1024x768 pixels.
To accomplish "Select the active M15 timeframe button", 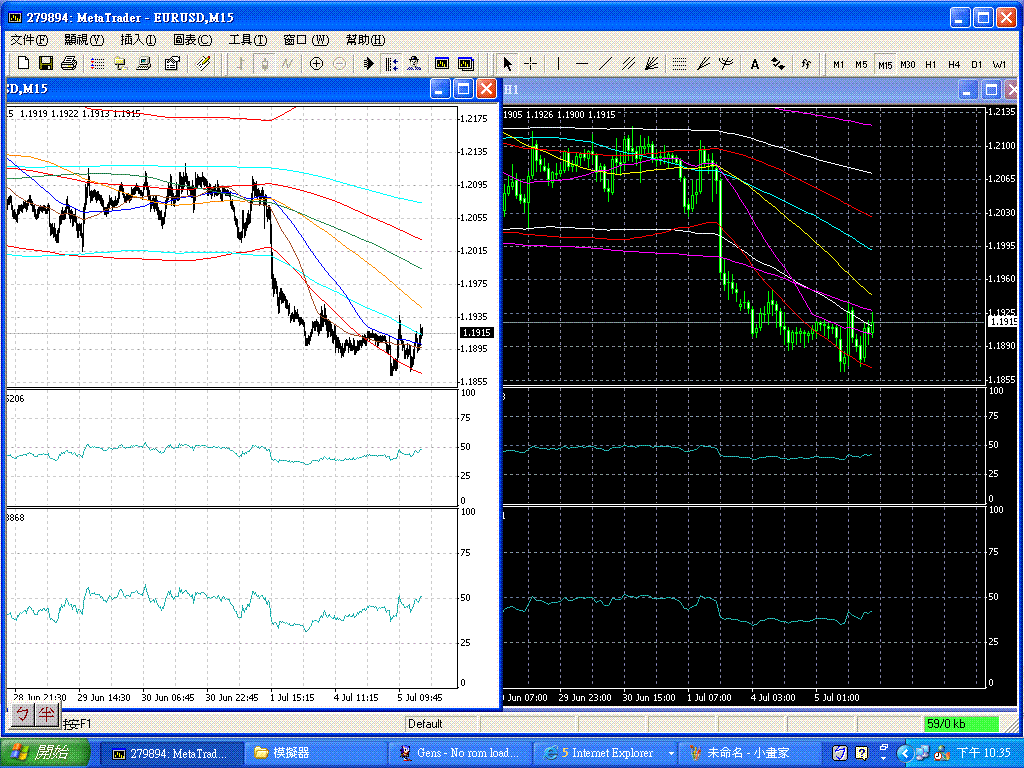I will [x=885, y=65].
